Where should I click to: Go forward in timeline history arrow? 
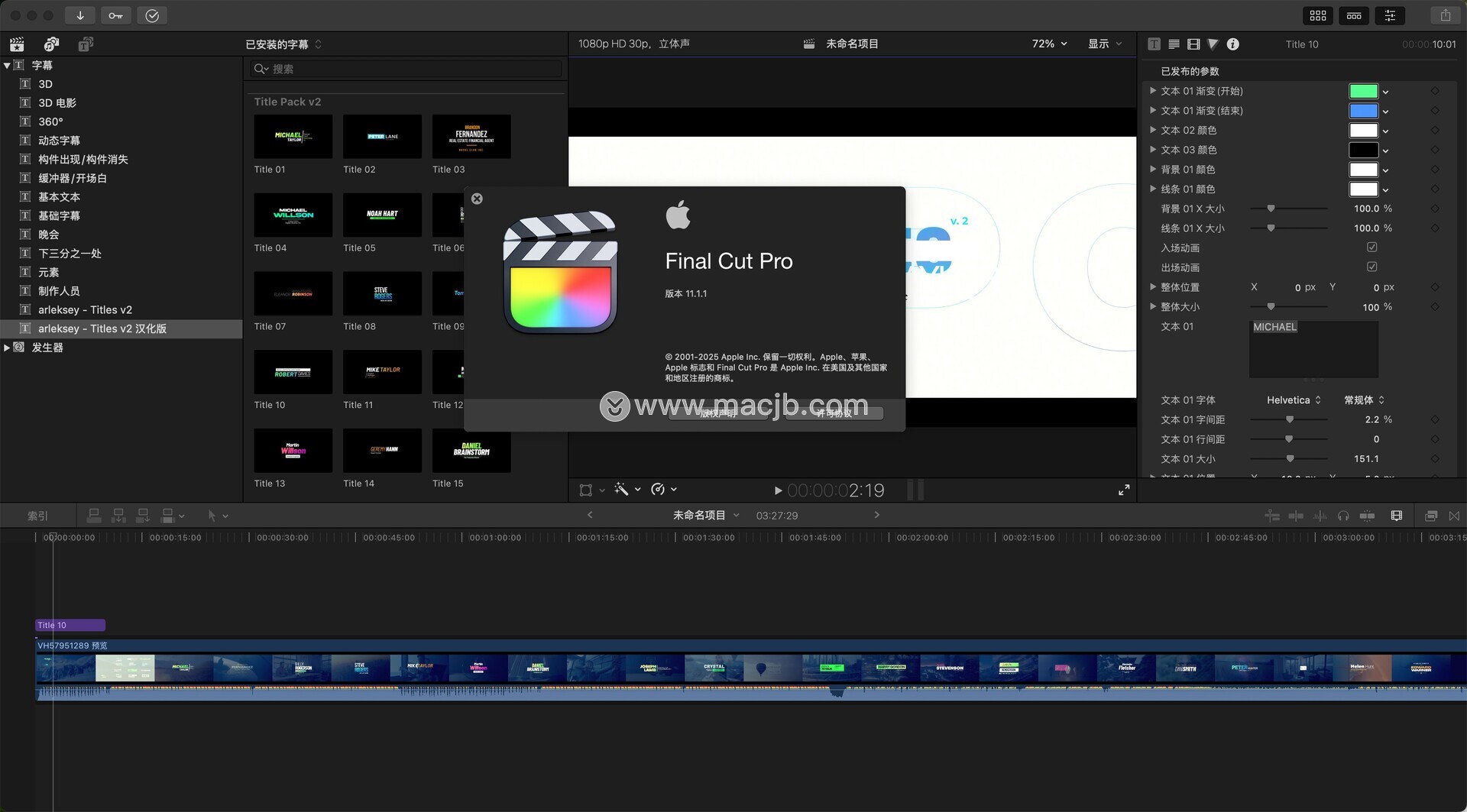point(876,516)
